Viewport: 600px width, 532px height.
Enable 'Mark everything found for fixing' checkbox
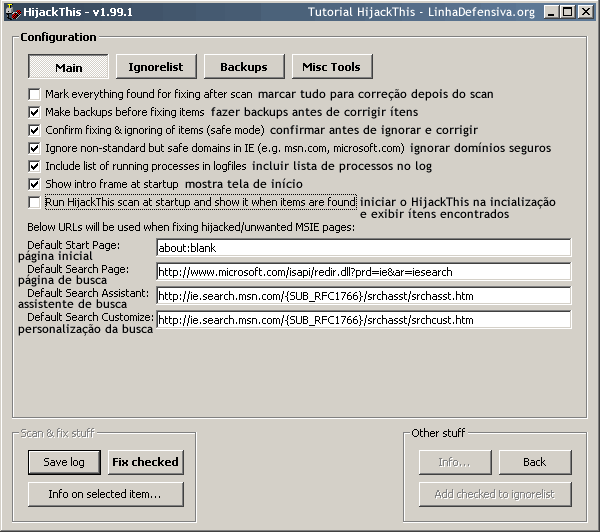coord(35,94)
